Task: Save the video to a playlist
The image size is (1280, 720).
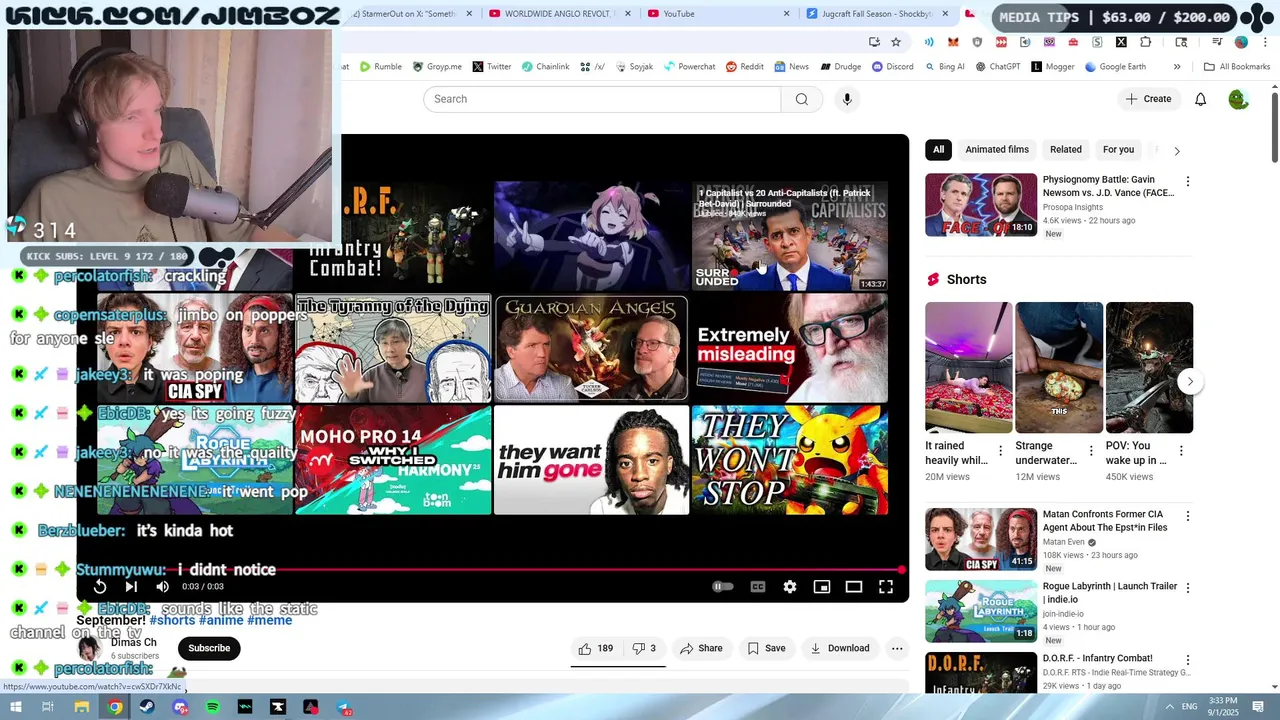Action: point(767,648)
